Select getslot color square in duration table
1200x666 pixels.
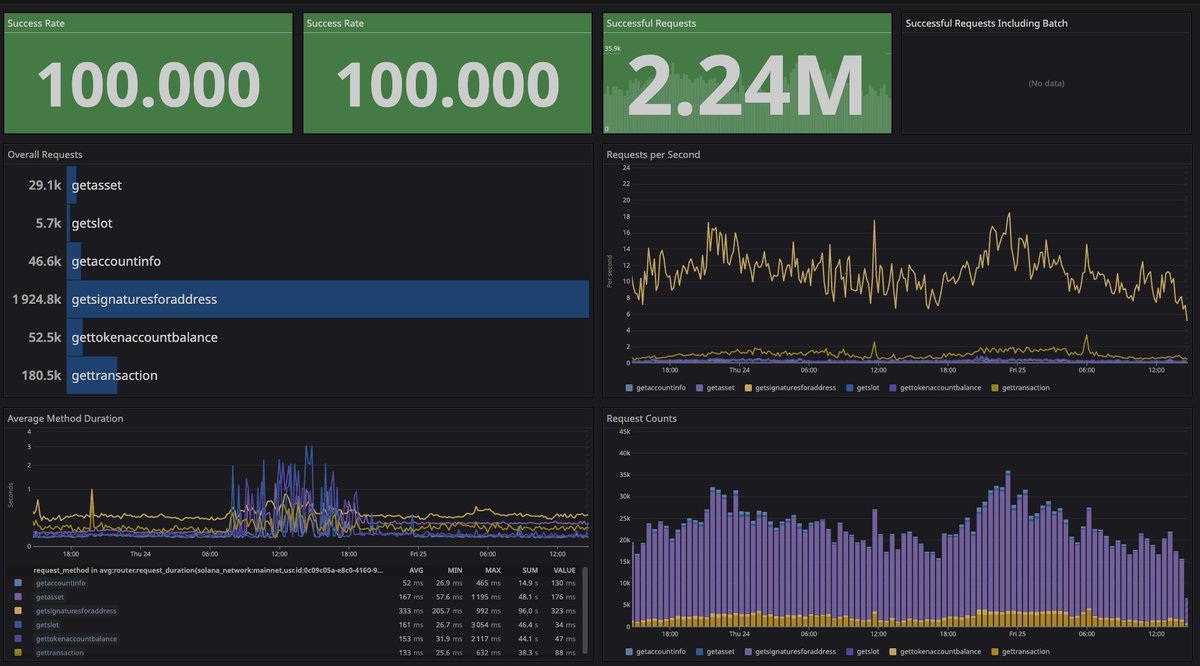(16, 624)
